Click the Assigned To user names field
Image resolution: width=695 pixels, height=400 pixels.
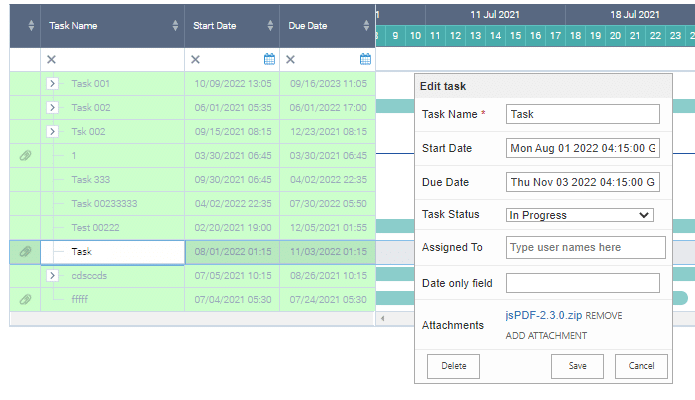click(586, 247)
